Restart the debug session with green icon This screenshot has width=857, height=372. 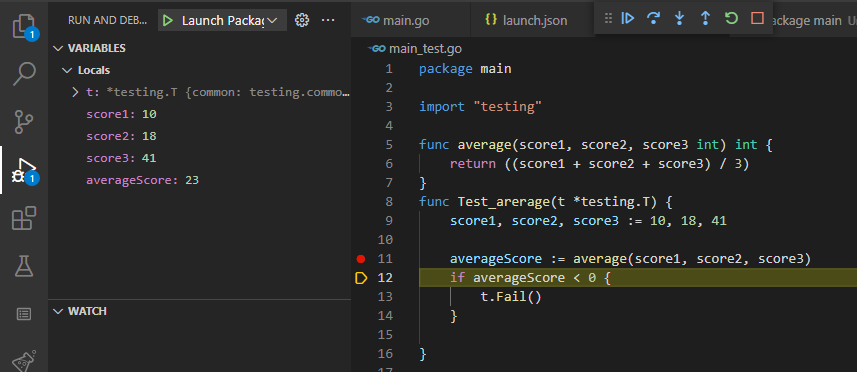click(x=731, y=19)
